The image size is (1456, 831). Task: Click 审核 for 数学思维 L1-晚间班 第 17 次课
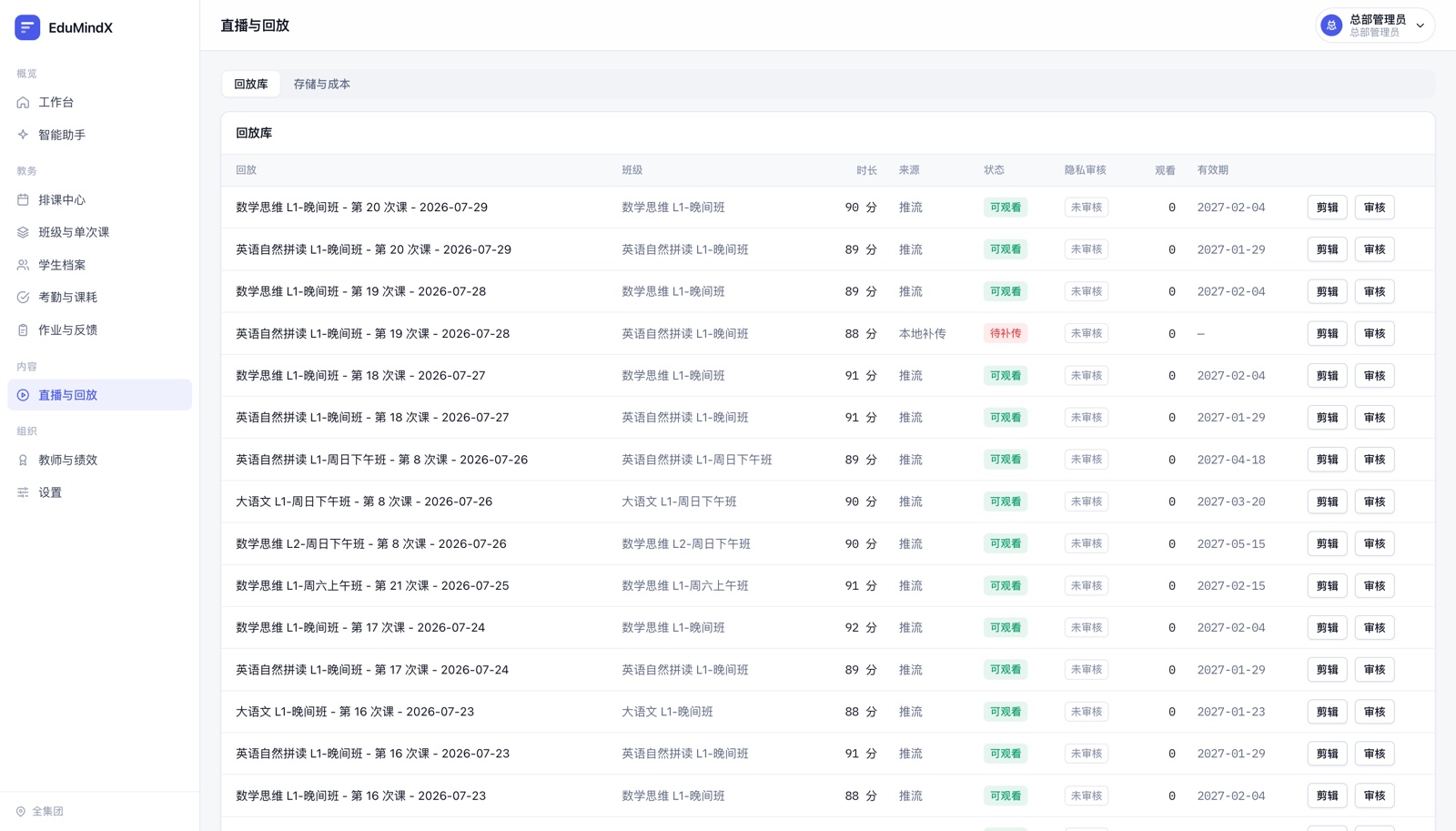coord(1374,627)
